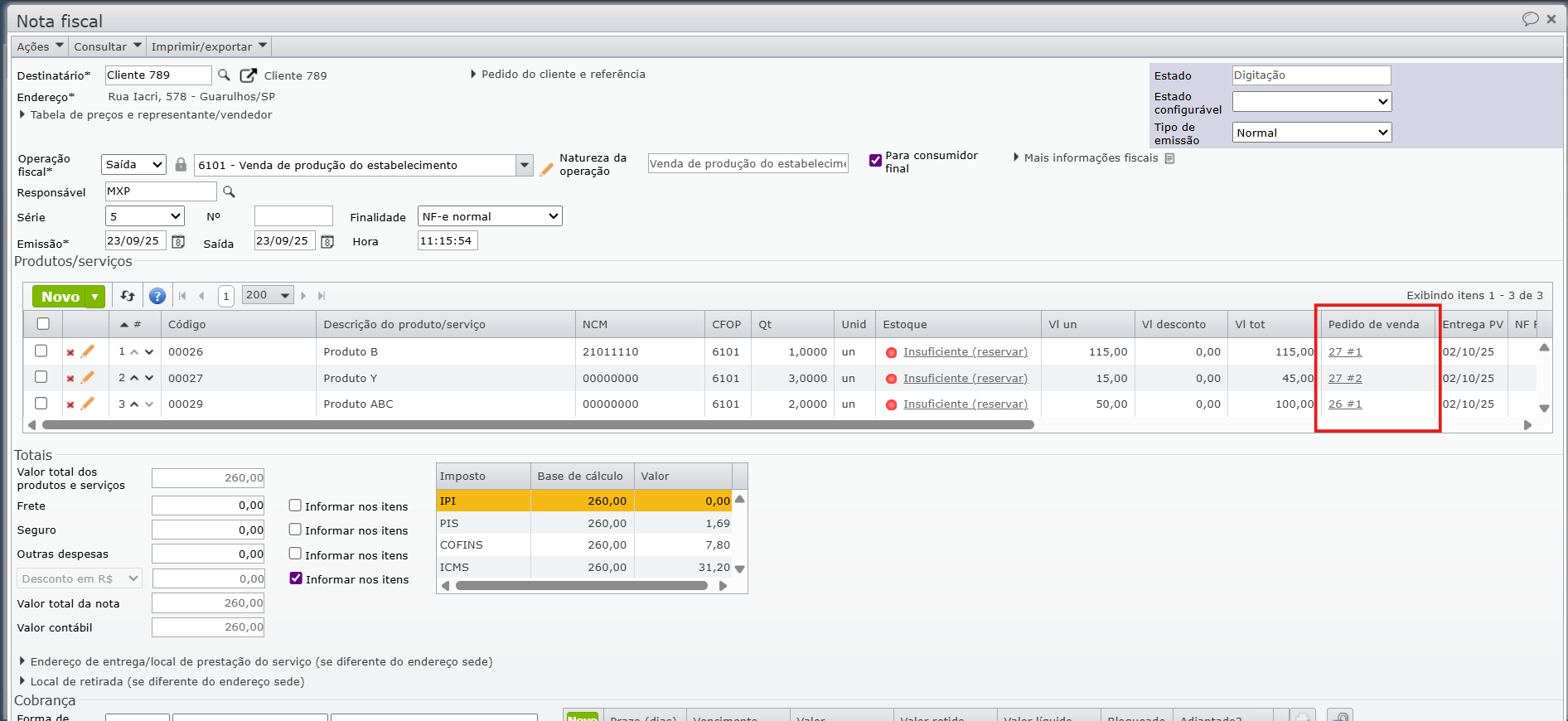Delete item 00026 with the red X
The height and width of the screenshot is (721, 1568).
[70, 353]
